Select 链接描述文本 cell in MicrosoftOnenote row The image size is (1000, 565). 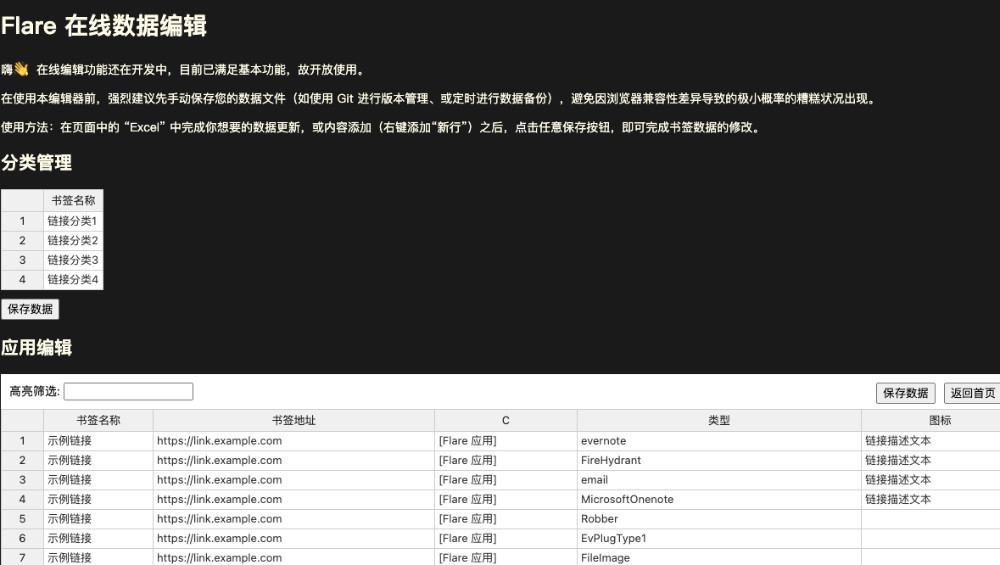930,499
